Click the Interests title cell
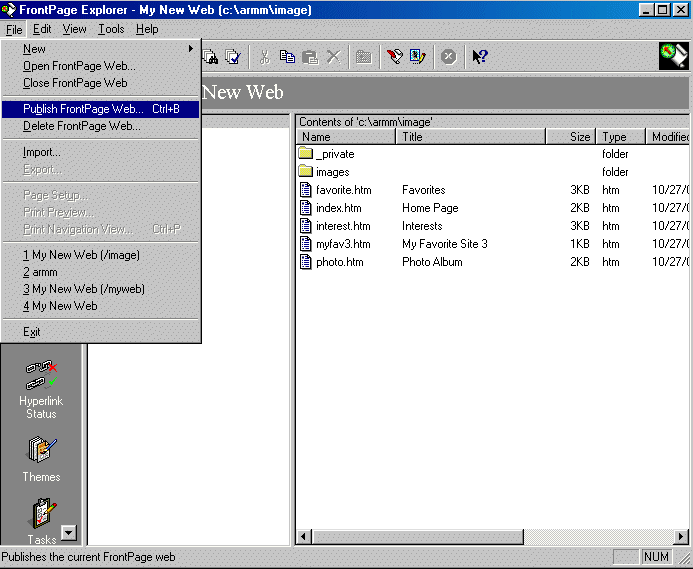Screen dimensions: 693x569 point(422,226)
